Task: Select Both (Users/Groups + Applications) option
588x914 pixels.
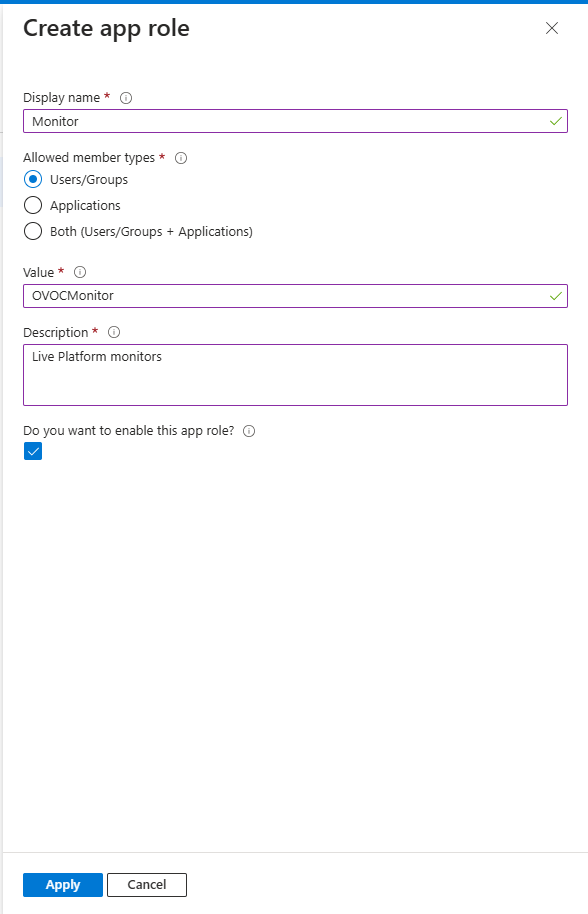Action: [33, 231]
